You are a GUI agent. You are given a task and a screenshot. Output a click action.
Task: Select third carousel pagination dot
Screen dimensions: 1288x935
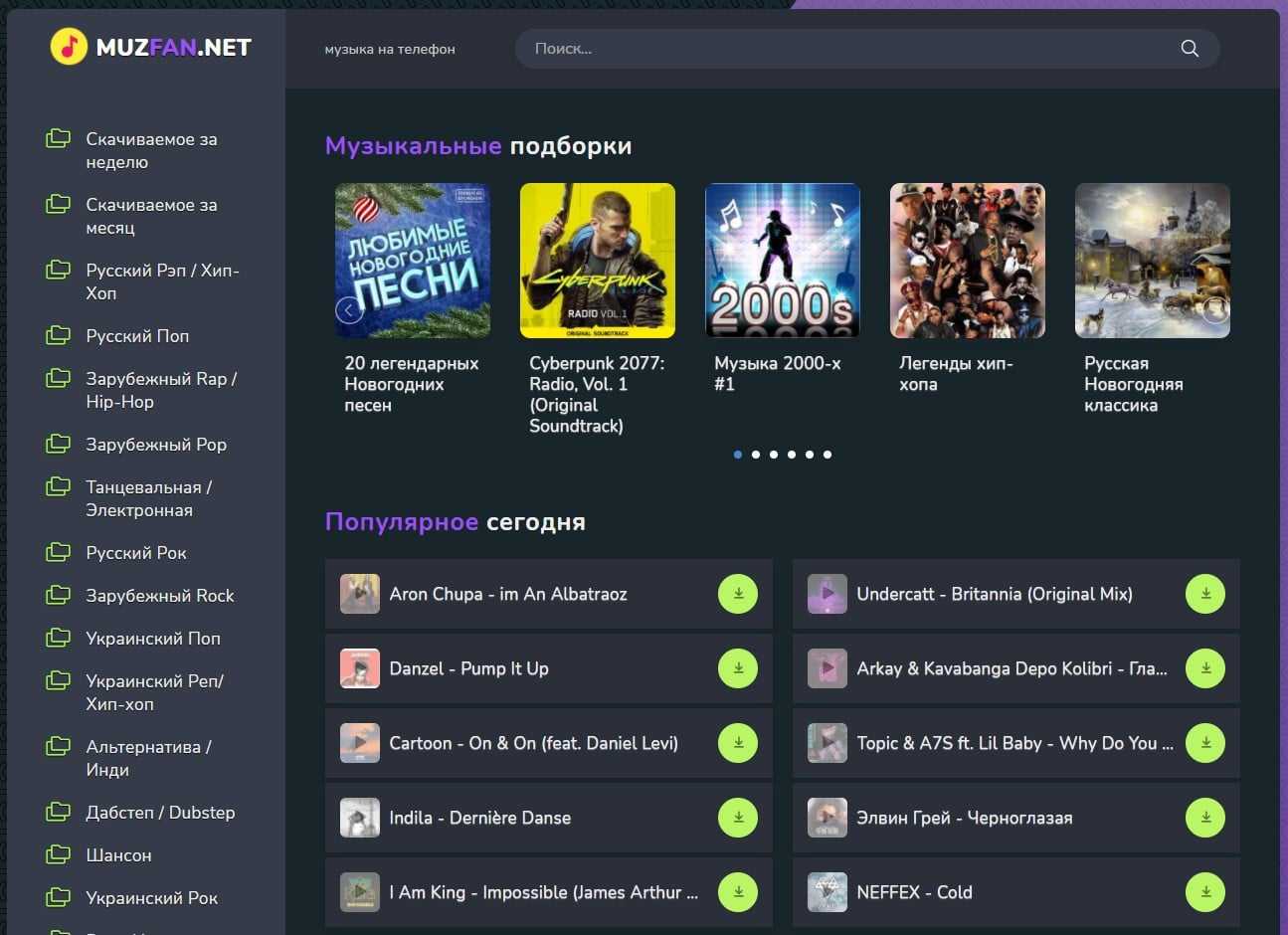(x=774, y=455)
